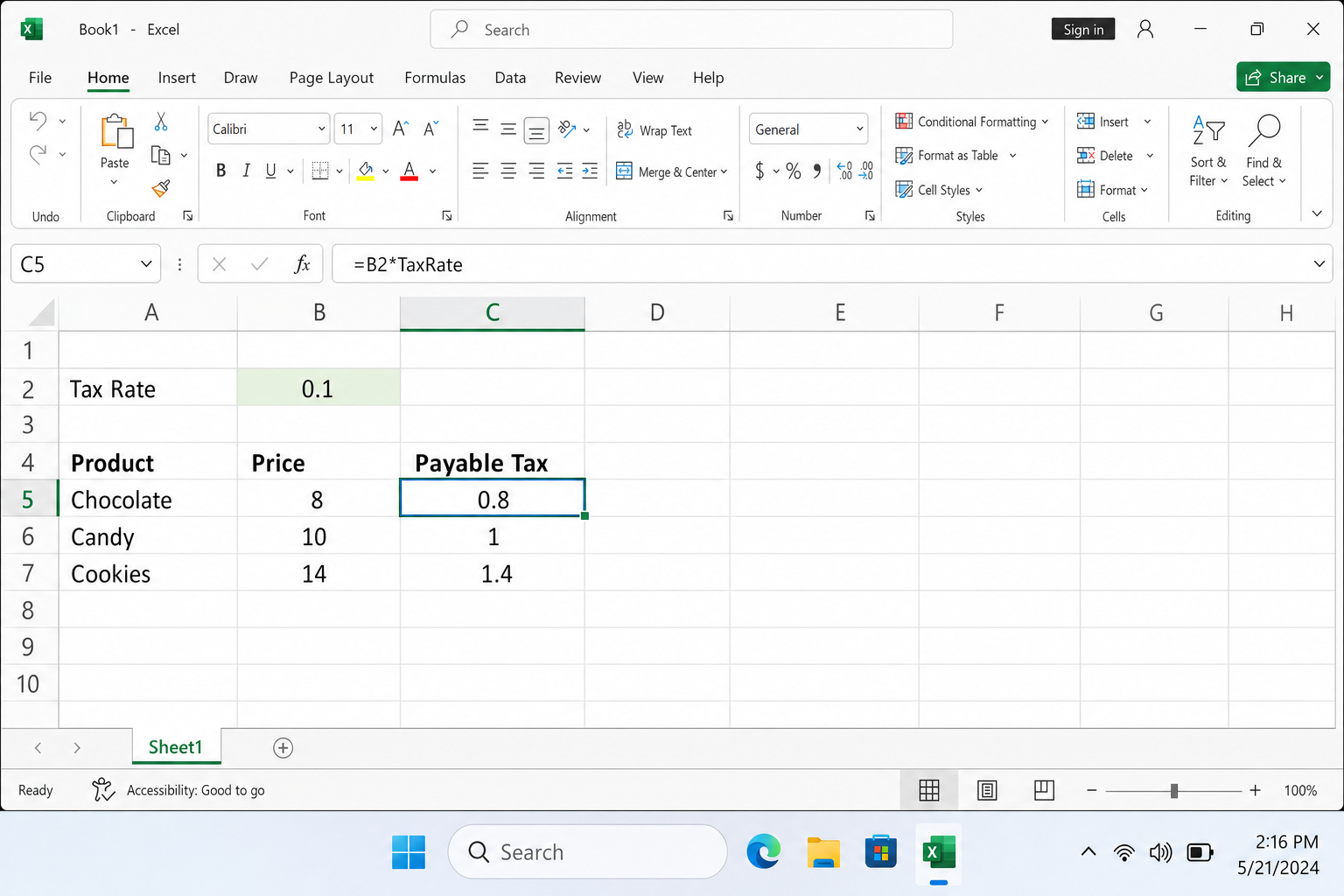Toggle Align Right
Viewport: 1344px width, 896px height.
tap(536, 171)
